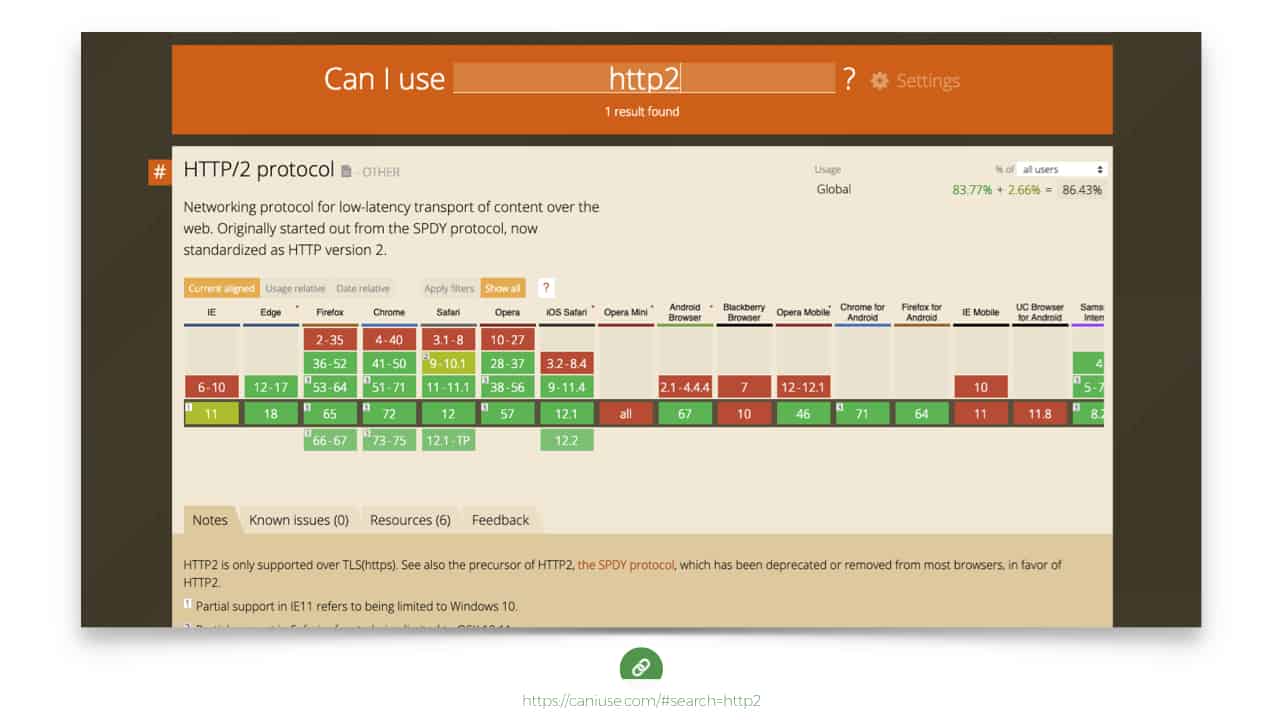
Task: Click the spec document icon beside HTTP/2 protocol
Action: tap(347, 172)
